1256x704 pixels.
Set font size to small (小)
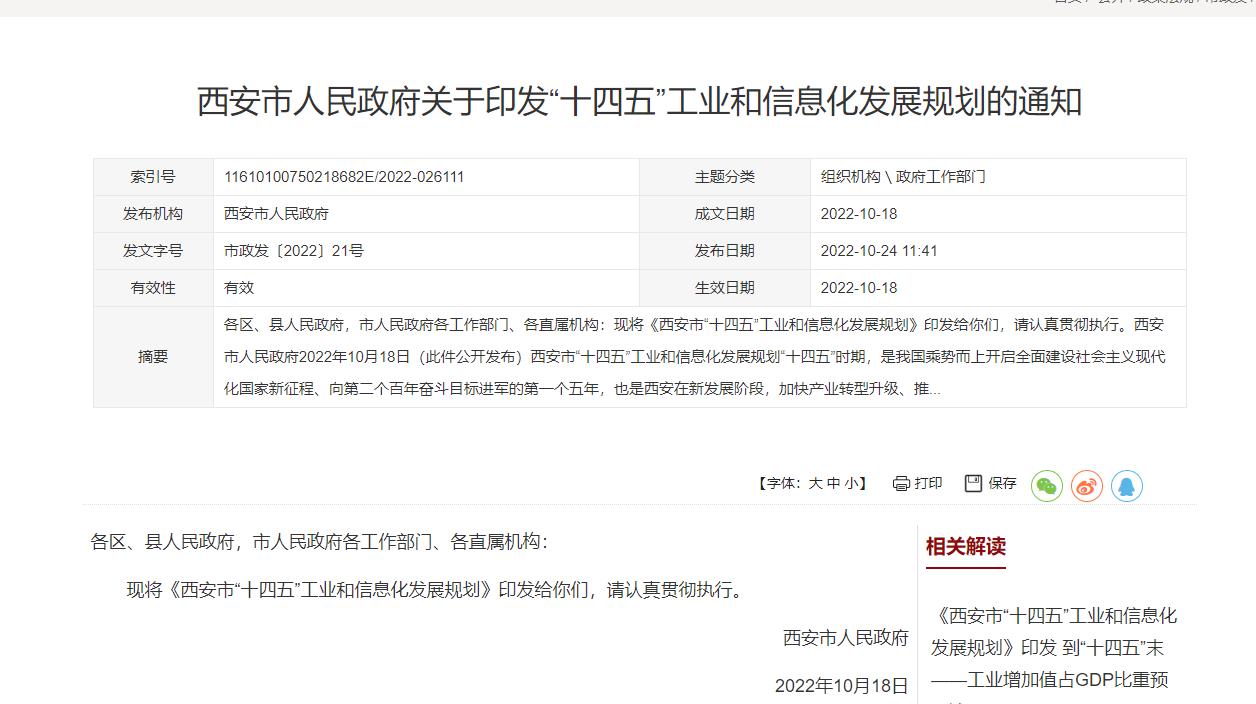(850, 484)
